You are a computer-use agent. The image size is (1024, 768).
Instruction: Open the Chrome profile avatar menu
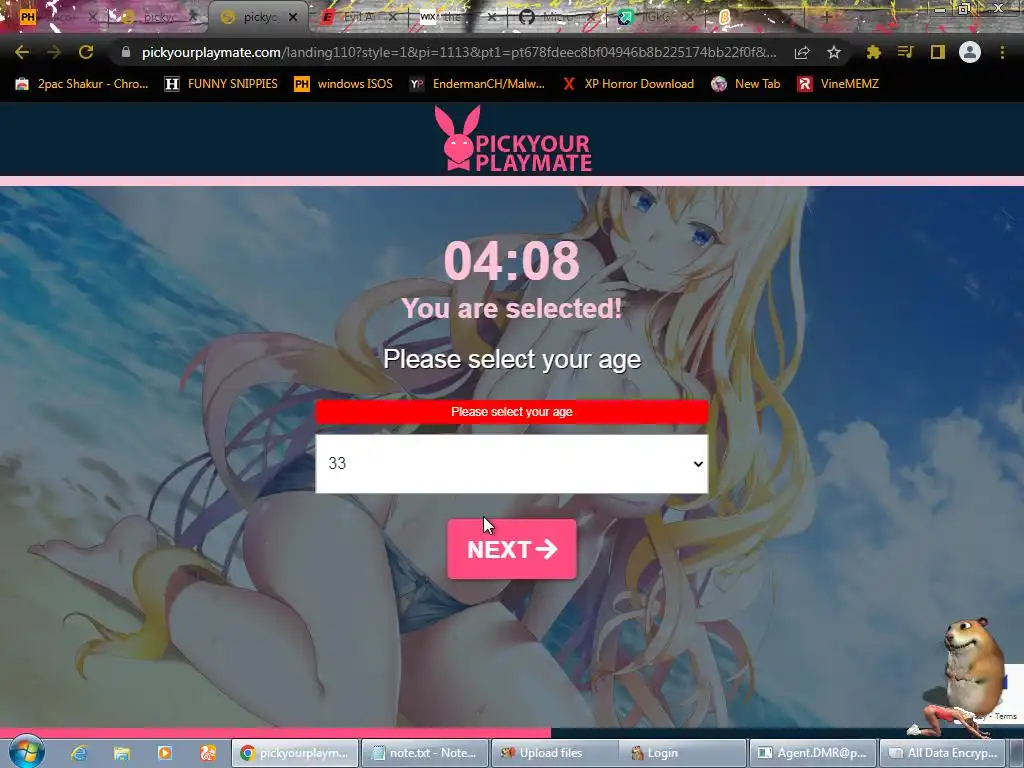(x=970, y=52)
